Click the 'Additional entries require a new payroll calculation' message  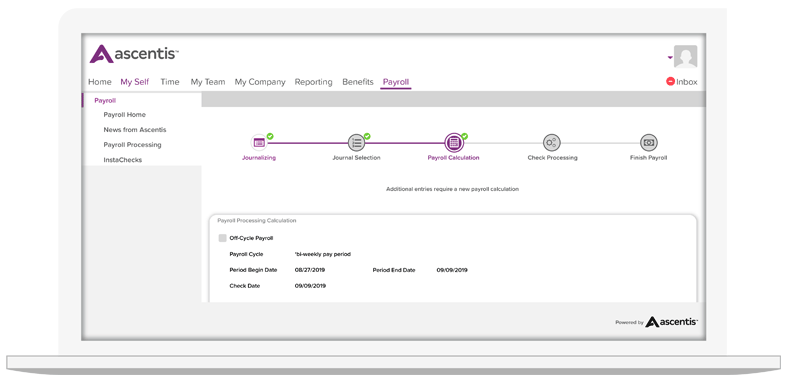(453, 189)
